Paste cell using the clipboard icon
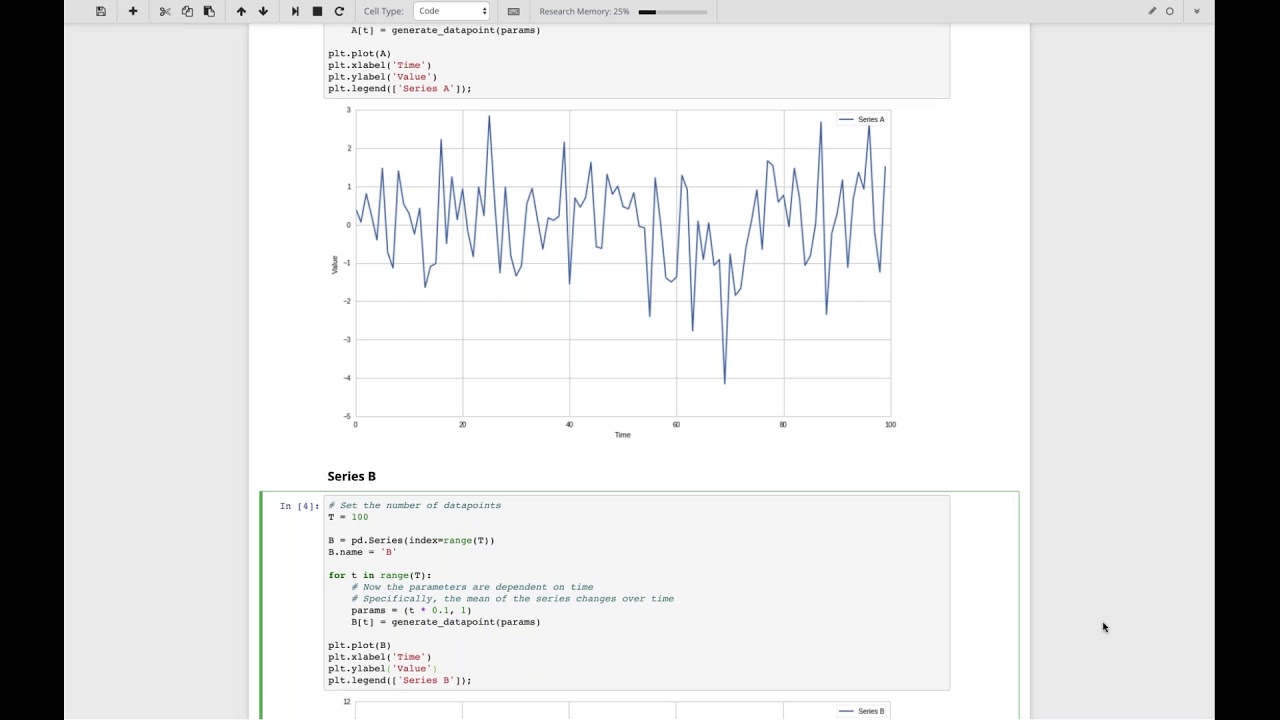Screen dimensions: 1280x720 tap(209, 11)
